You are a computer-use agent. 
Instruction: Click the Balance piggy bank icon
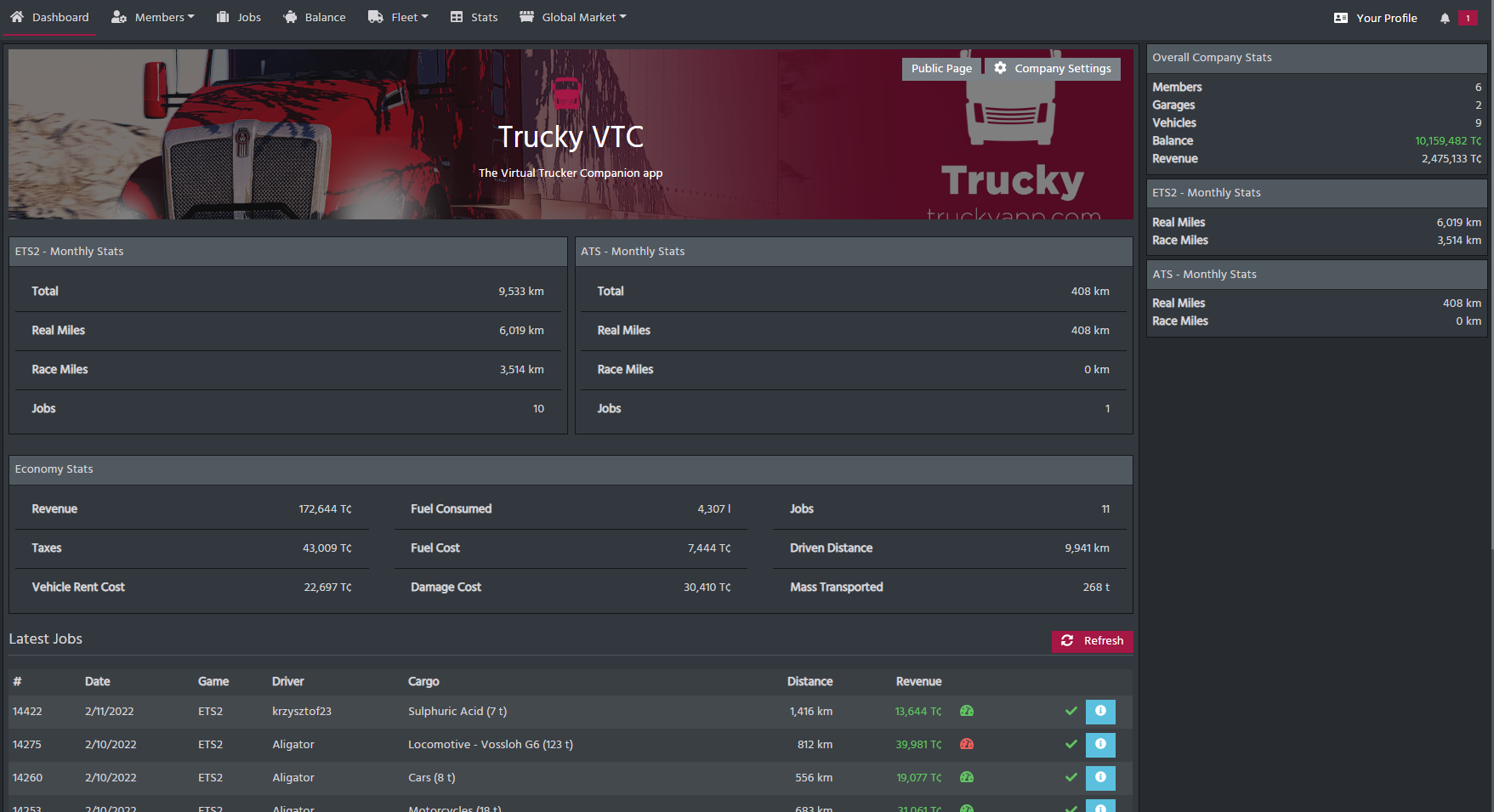pos(290,17)
